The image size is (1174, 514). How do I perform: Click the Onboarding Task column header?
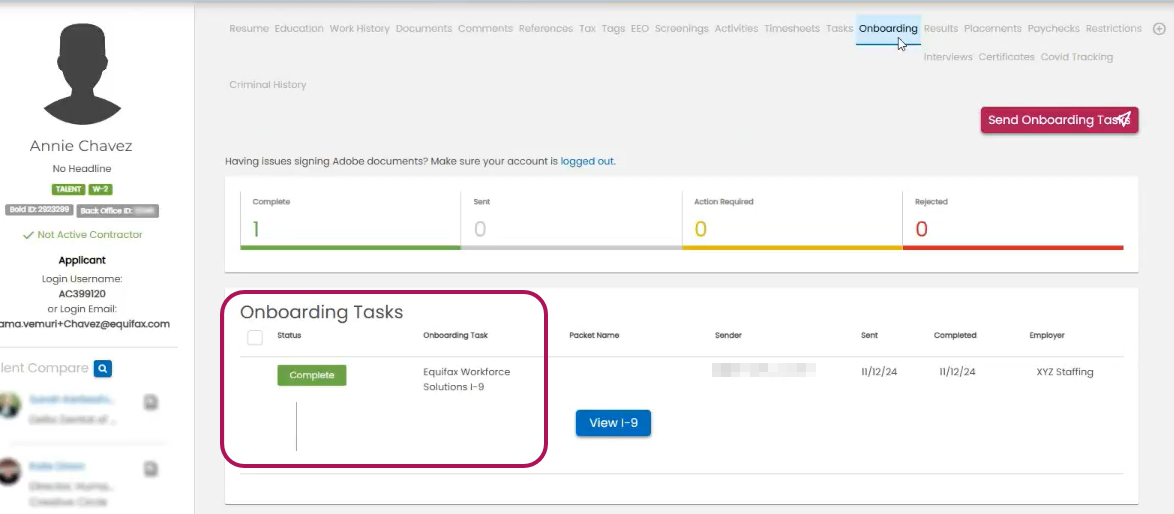pos(455,335)
